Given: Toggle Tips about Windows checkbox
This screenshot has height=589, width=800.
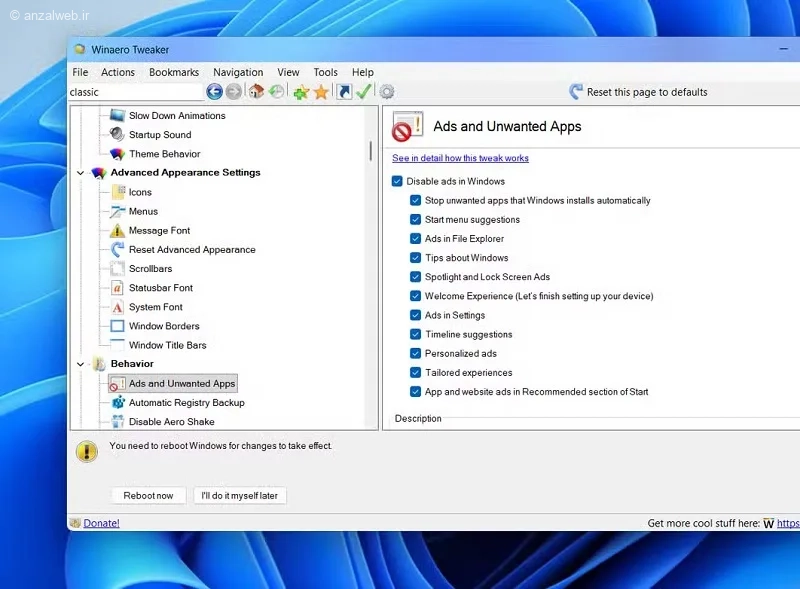Looking at the screenshot, I should click(415, 258).
